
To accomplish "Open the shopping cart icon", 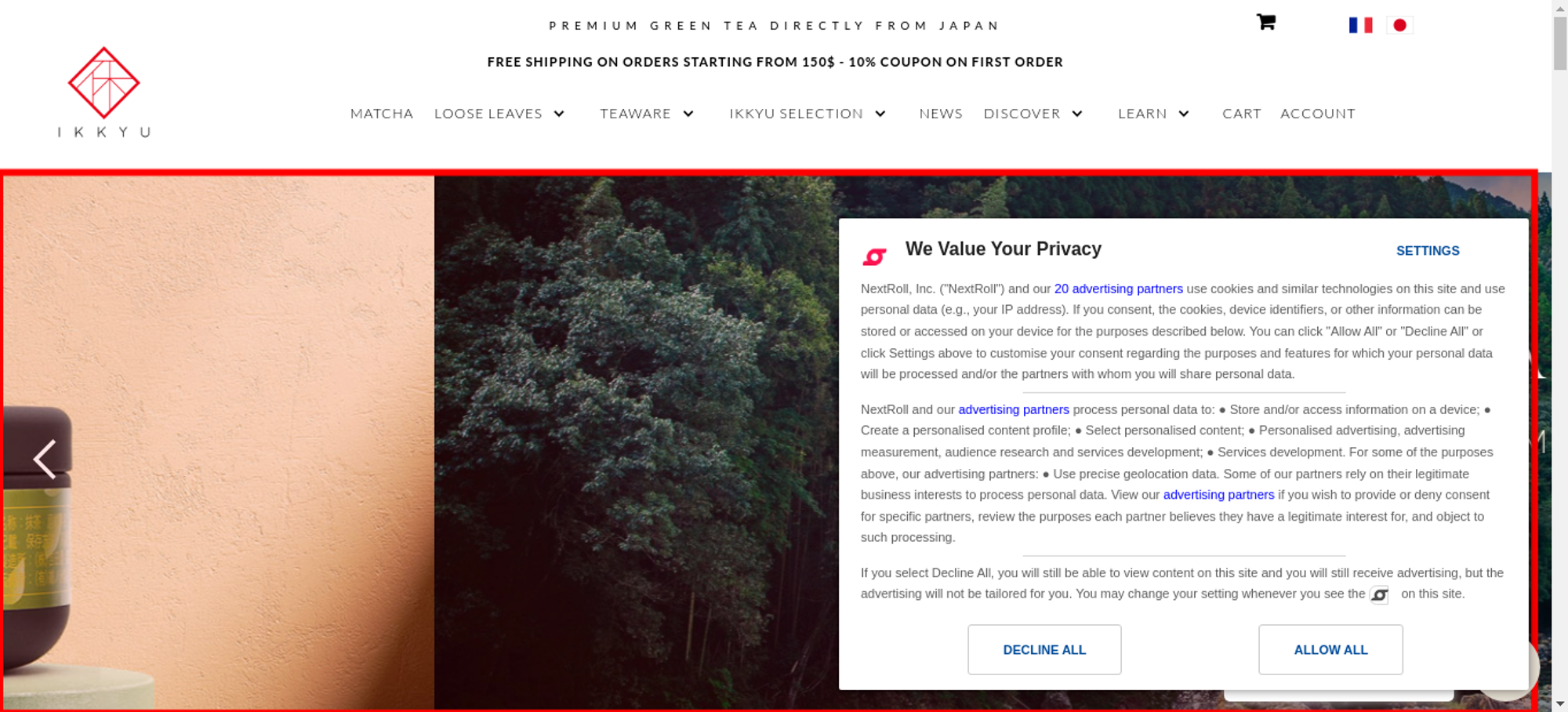I will tap(1265, 22).
